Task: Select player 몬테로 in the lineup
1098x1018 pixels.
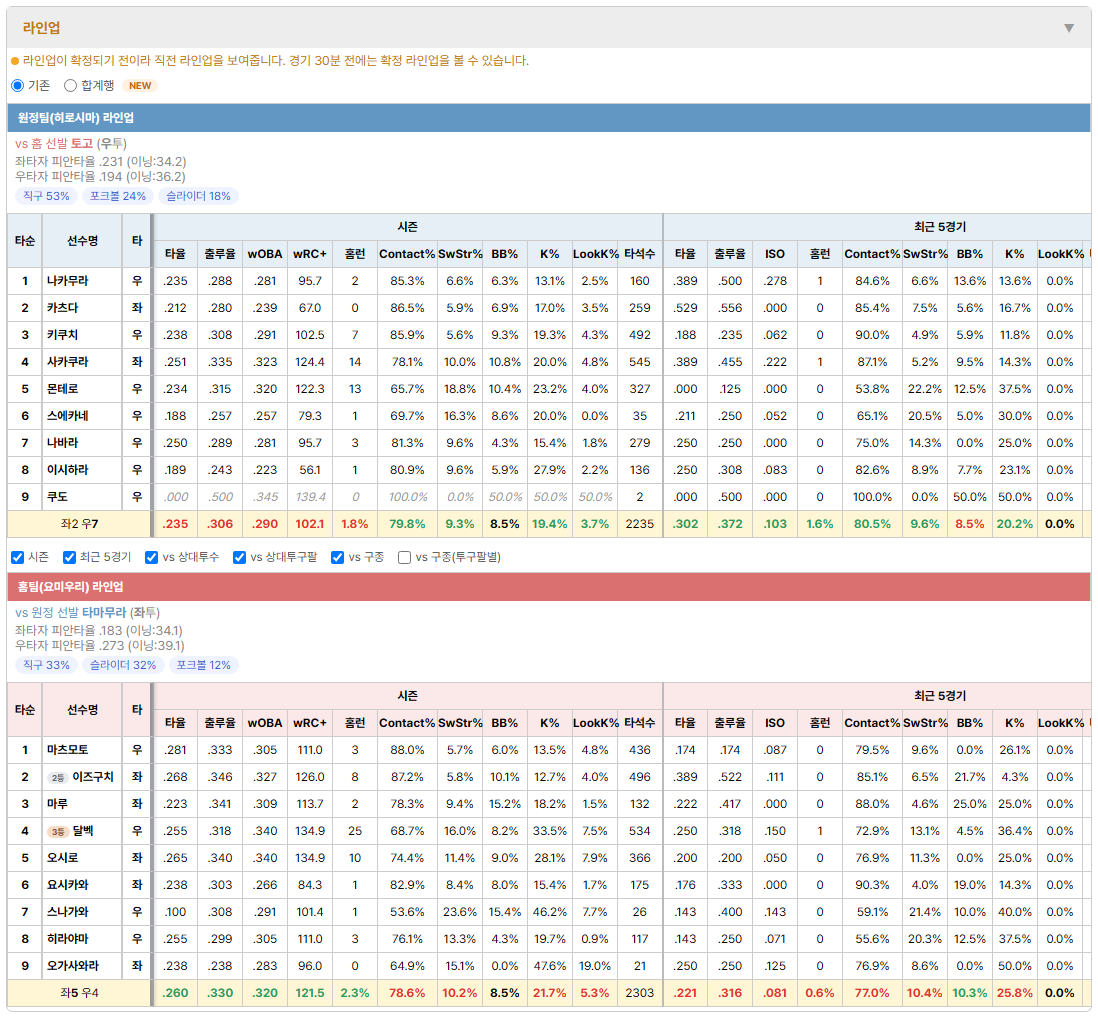Action: (x=62, y=389)
